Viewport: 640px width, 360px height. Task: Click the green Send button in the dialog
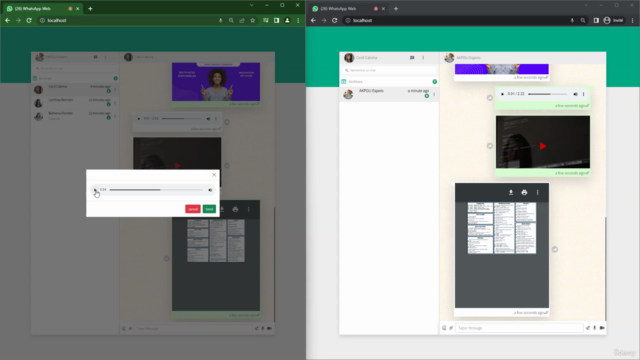[x=209, y=209]
